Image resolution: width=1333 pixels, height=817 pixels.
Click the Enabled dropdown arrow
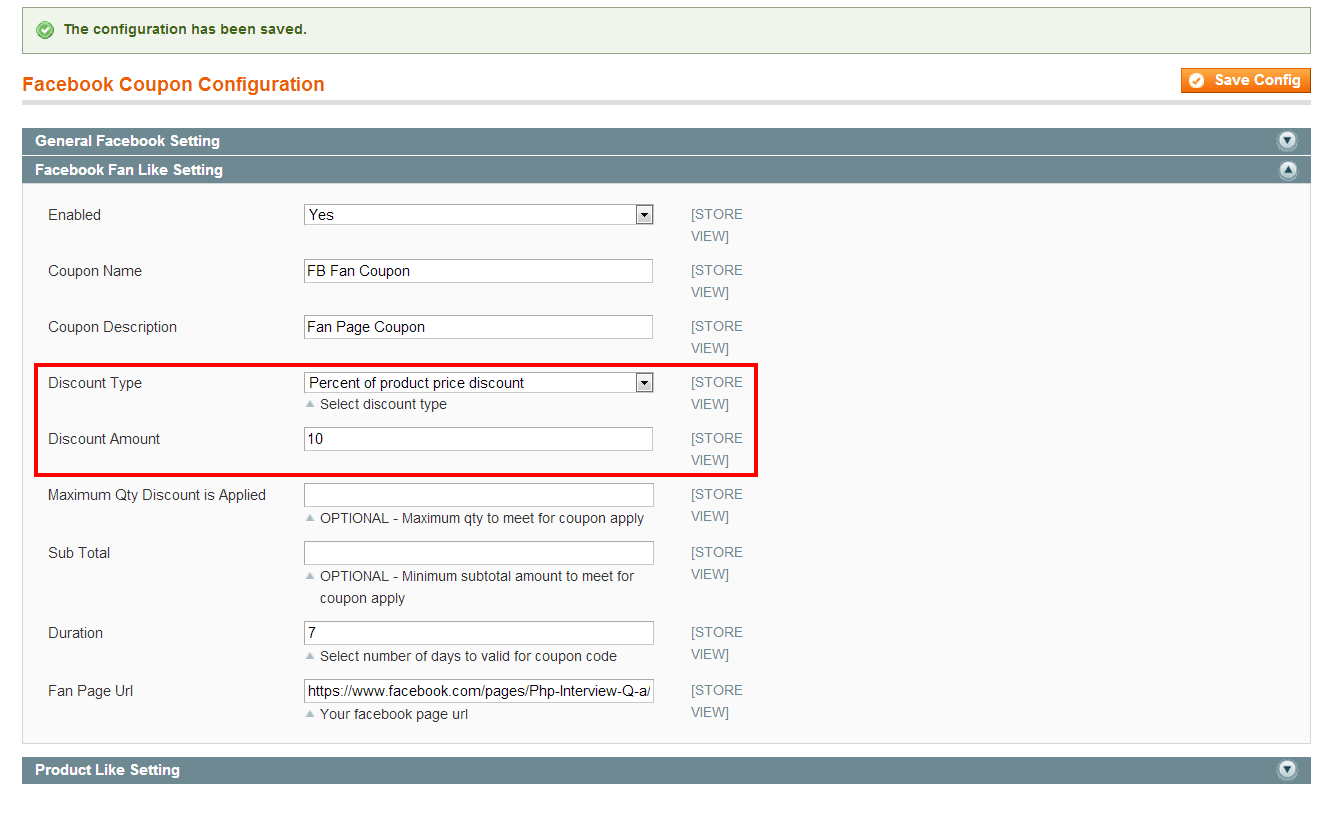point(644,214)
